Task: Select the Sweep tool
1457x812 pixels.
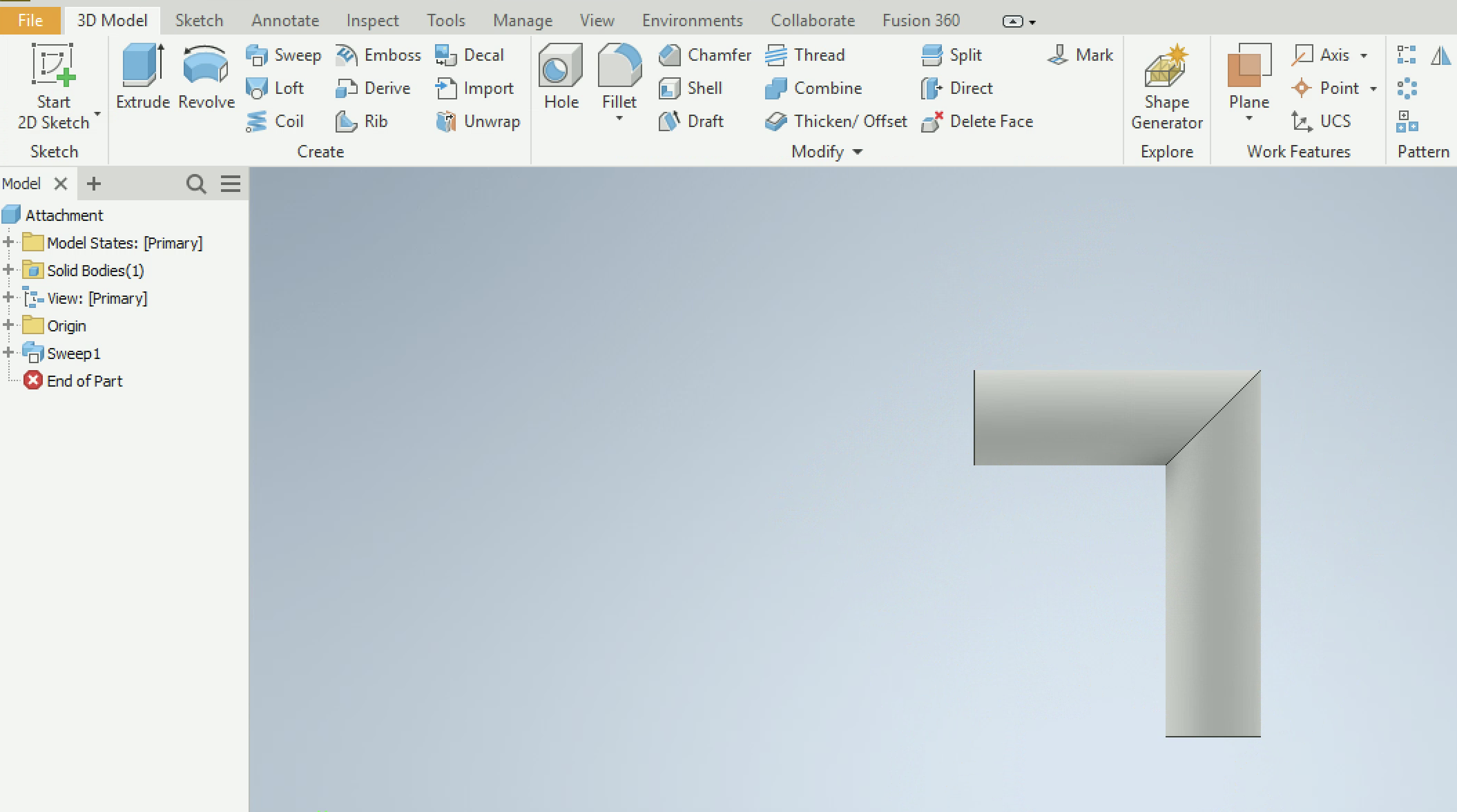Action: tap(284, 55)
